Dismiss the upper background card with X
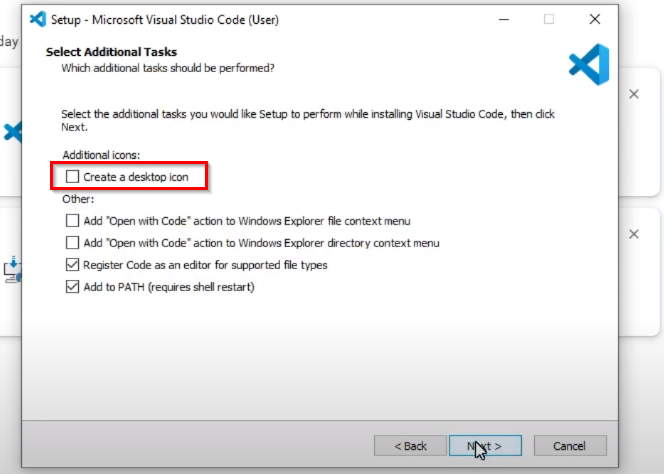 (633, 94)
